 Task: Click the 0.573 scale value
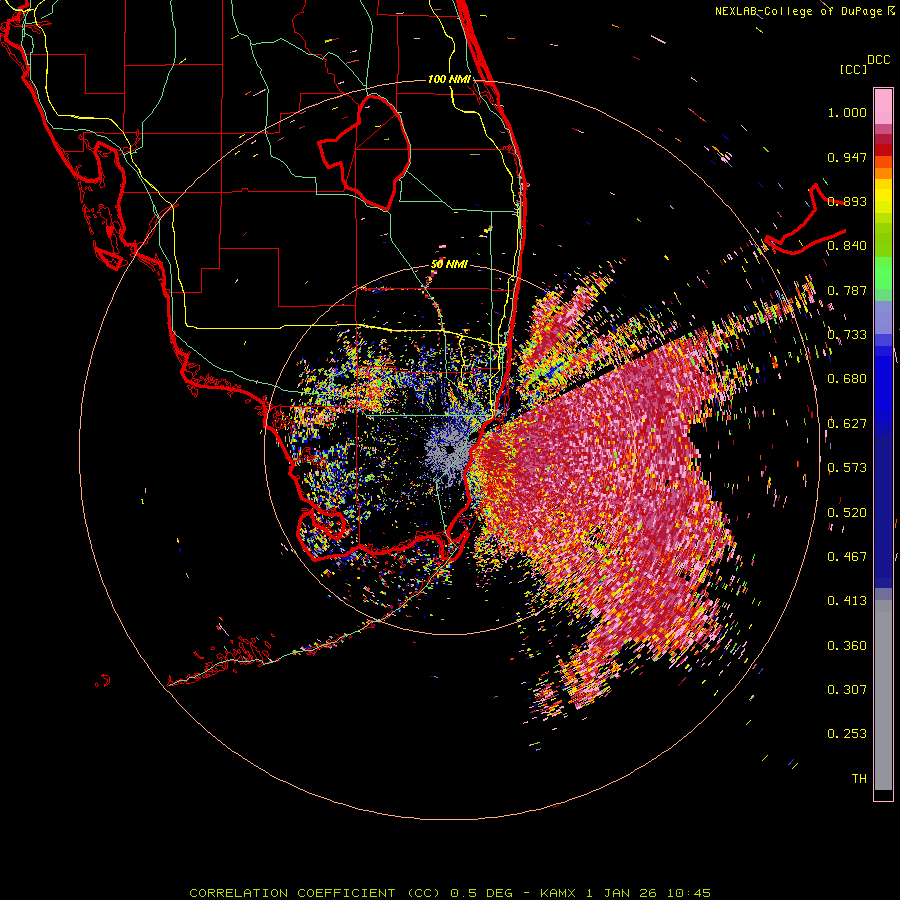pos(847,468)
